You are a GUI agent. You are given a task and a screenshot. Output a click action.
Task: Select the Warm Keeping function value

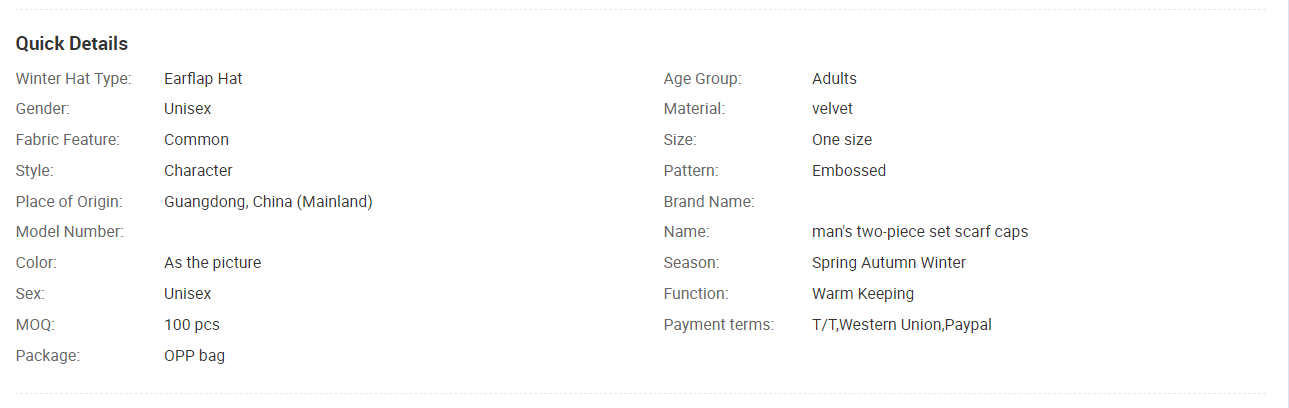863,294
